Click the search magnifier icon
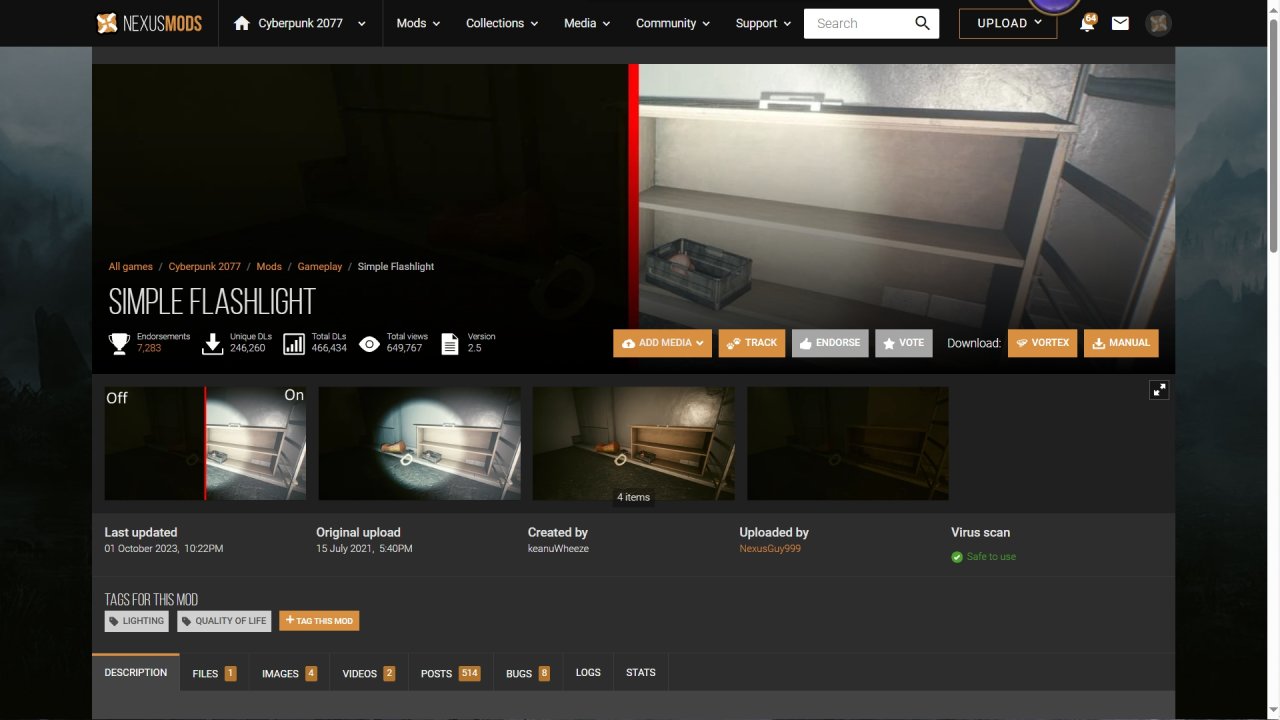Viewport: 1280px width, 720px height. click(x=922, y=23)
